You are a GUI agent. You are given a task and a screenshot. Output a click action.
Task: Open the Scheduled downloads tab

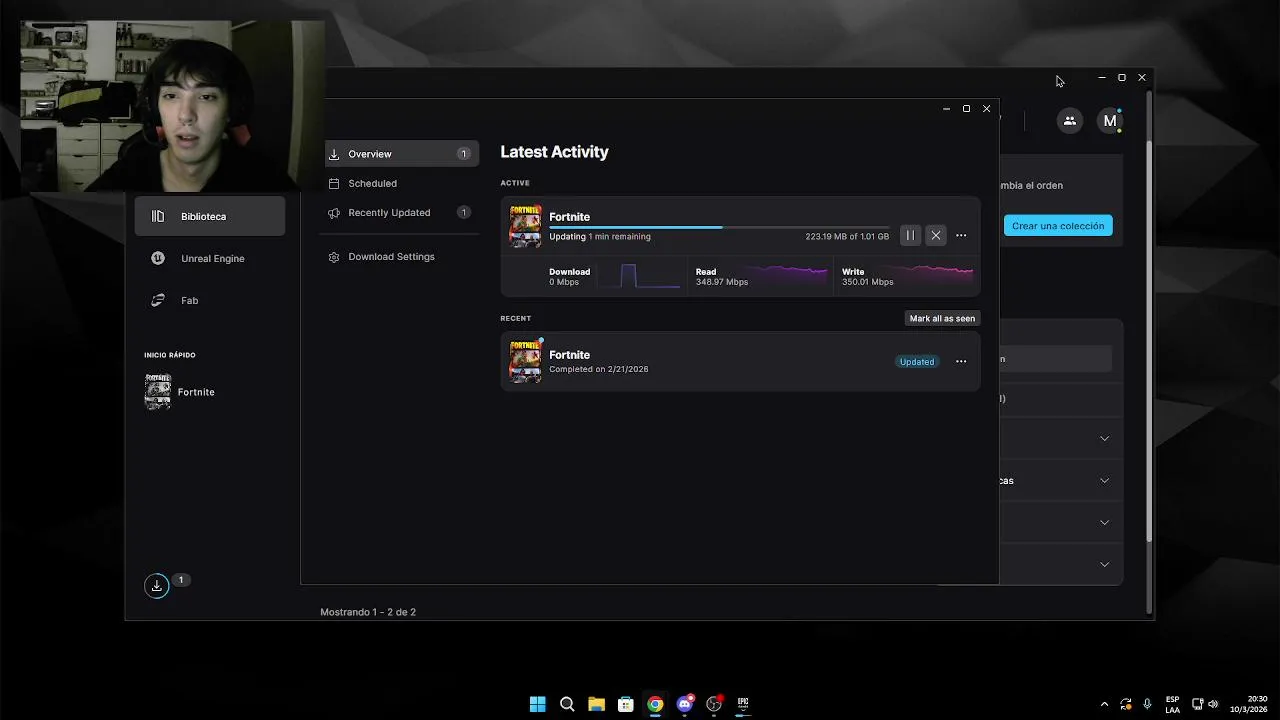(x=399, y=183)
